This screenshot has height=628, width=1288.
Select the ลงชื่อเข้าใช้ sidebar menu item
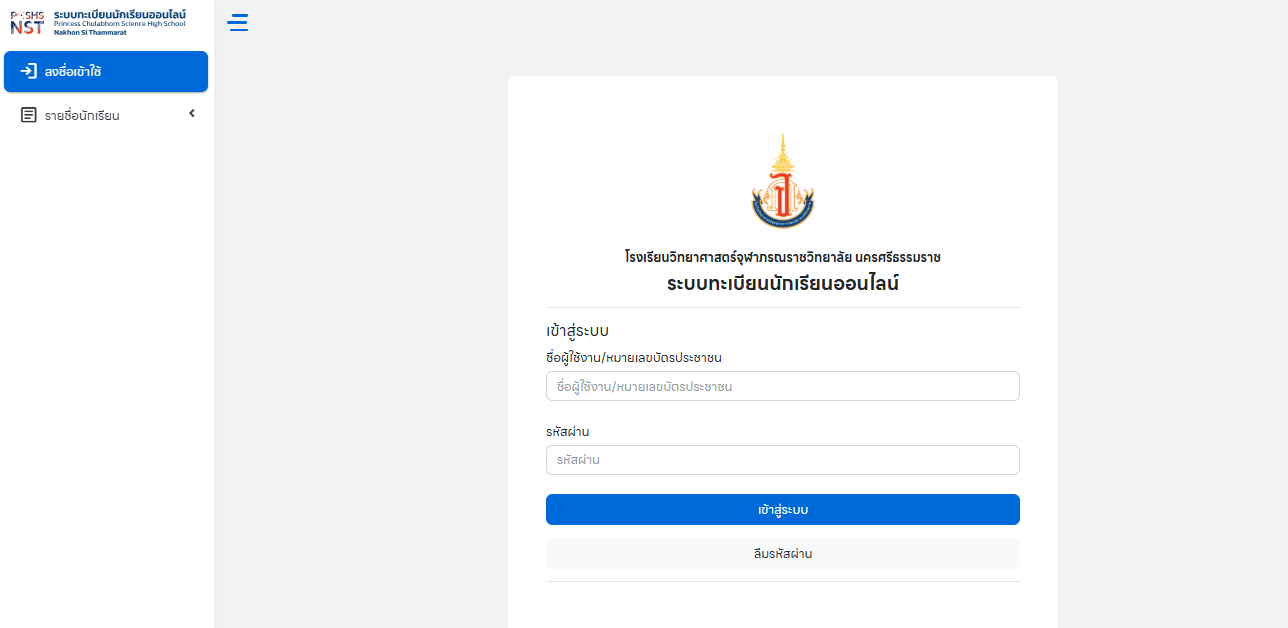[x=106, y=72]
